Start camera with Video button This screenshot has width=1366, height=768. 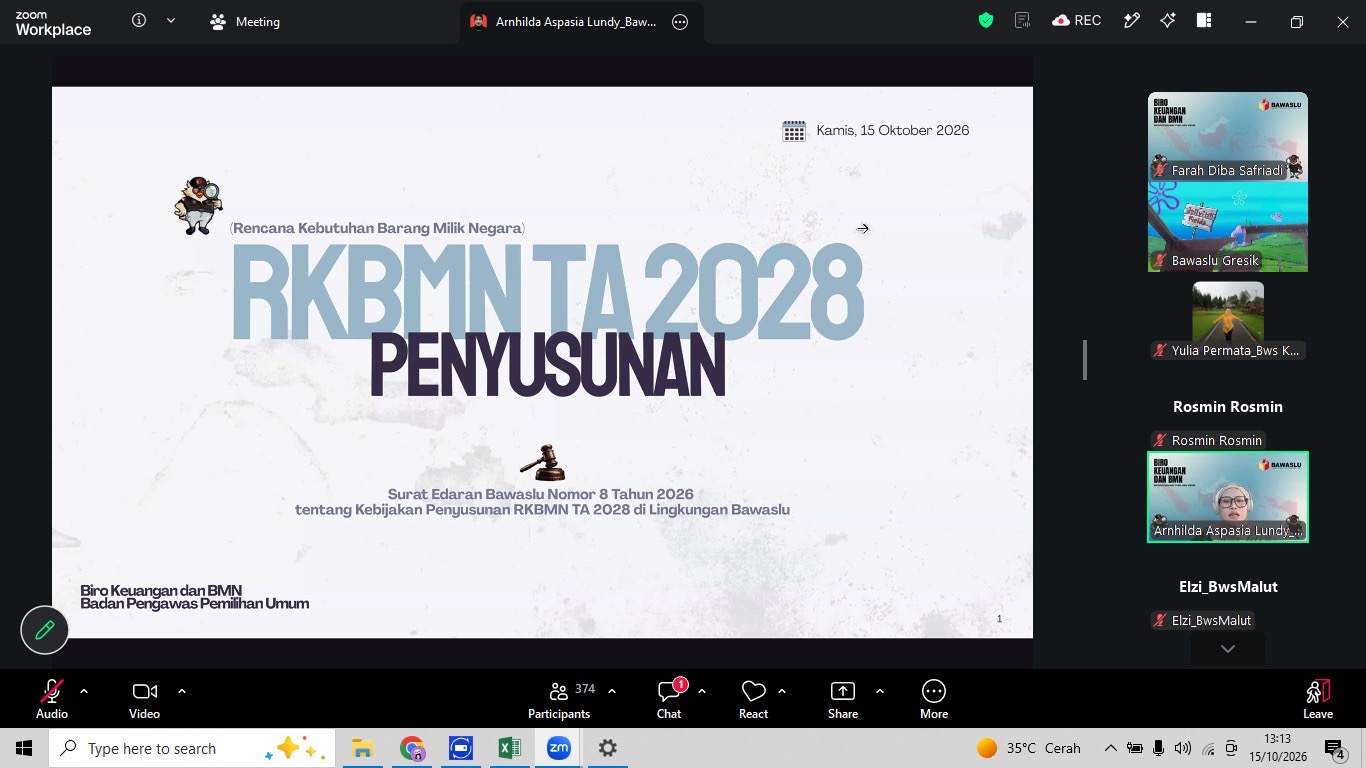click(144, 699)
